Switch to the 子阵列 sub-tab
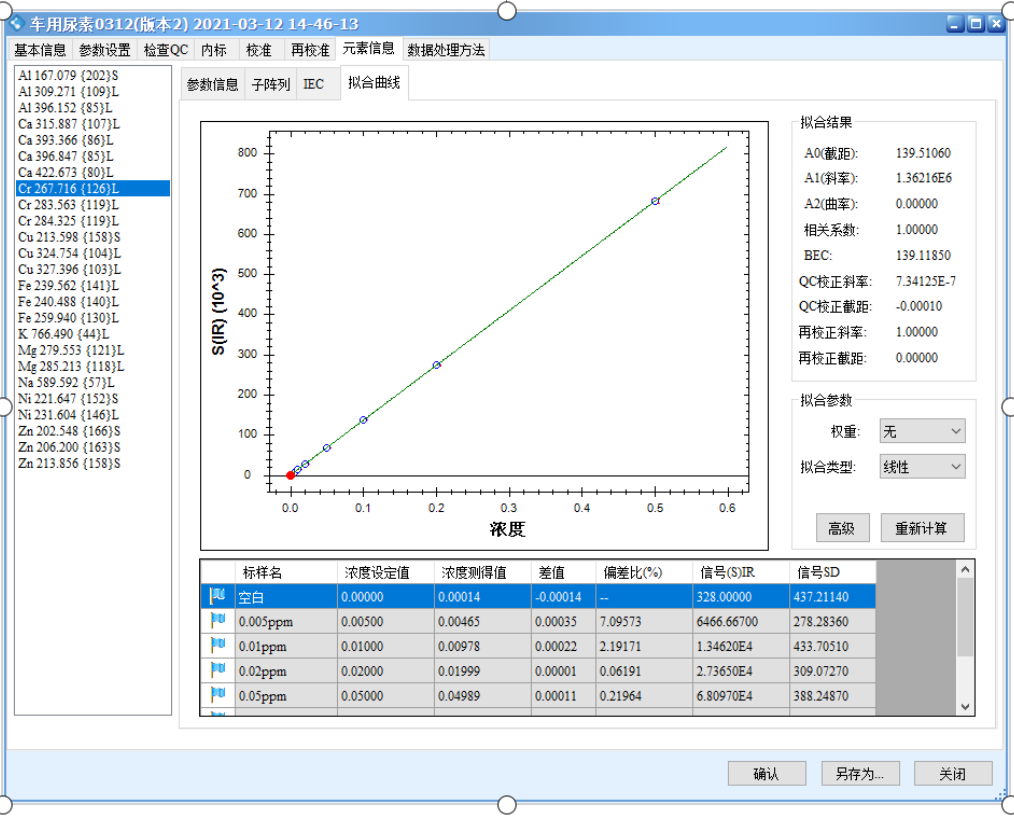The image size is (1014, 826). click(270, 85)
